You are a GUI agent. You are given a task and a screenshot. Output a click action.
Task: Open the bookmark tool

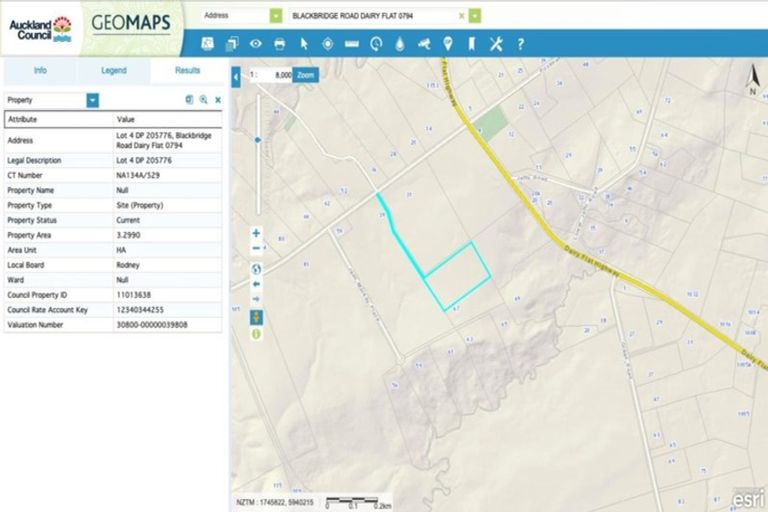pyautogui.click(x=472, y=44)
